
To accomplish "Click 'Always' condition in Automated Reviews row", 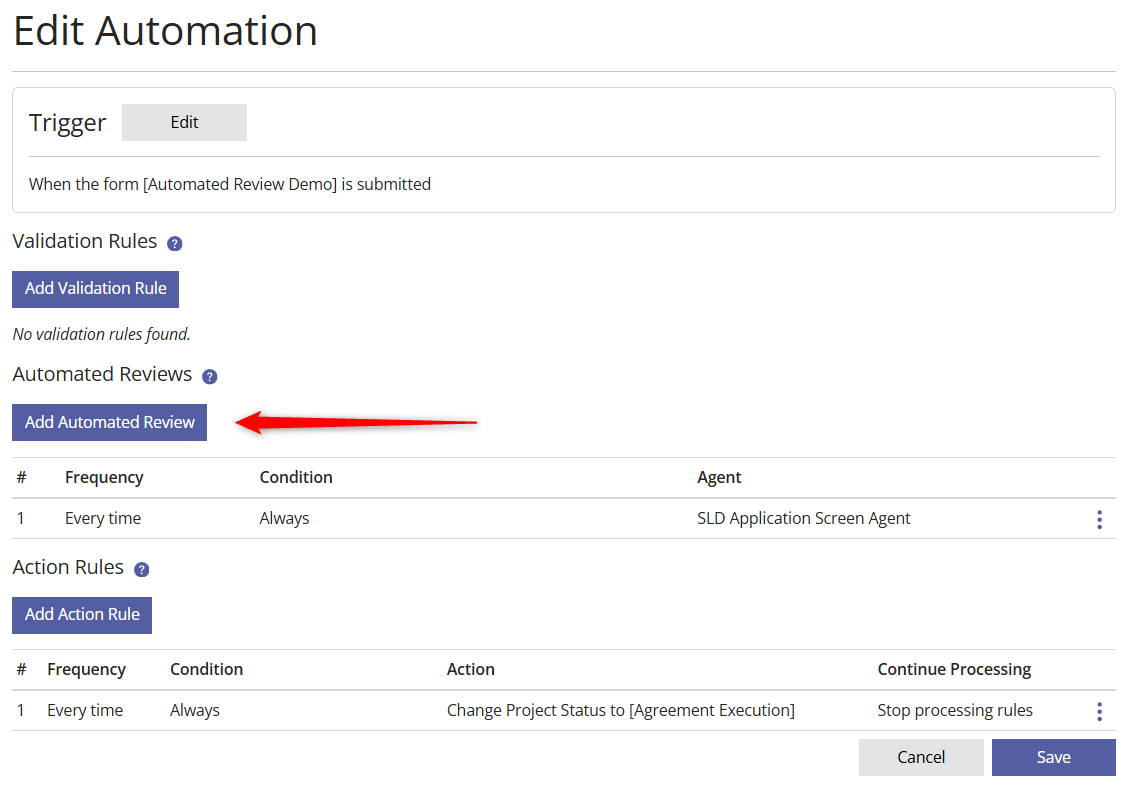I will coord(284,519).
